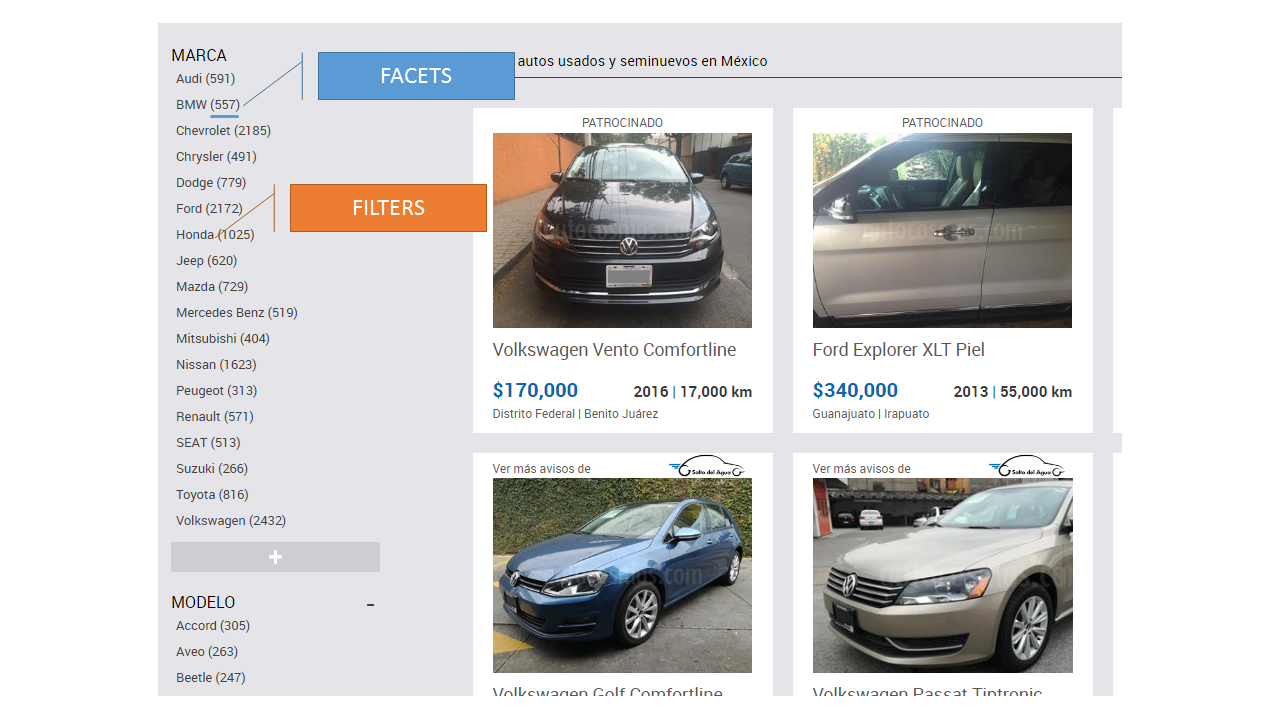Click 'Distrito Federal | Benito Juárez' location
Viewport: 1280px width, 720px height.
click(575, 414)
